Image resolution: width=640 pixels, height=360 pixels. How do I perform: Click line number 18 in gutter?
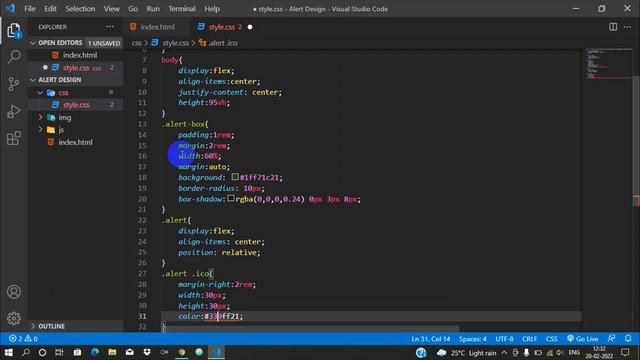[x=142, y=178]
